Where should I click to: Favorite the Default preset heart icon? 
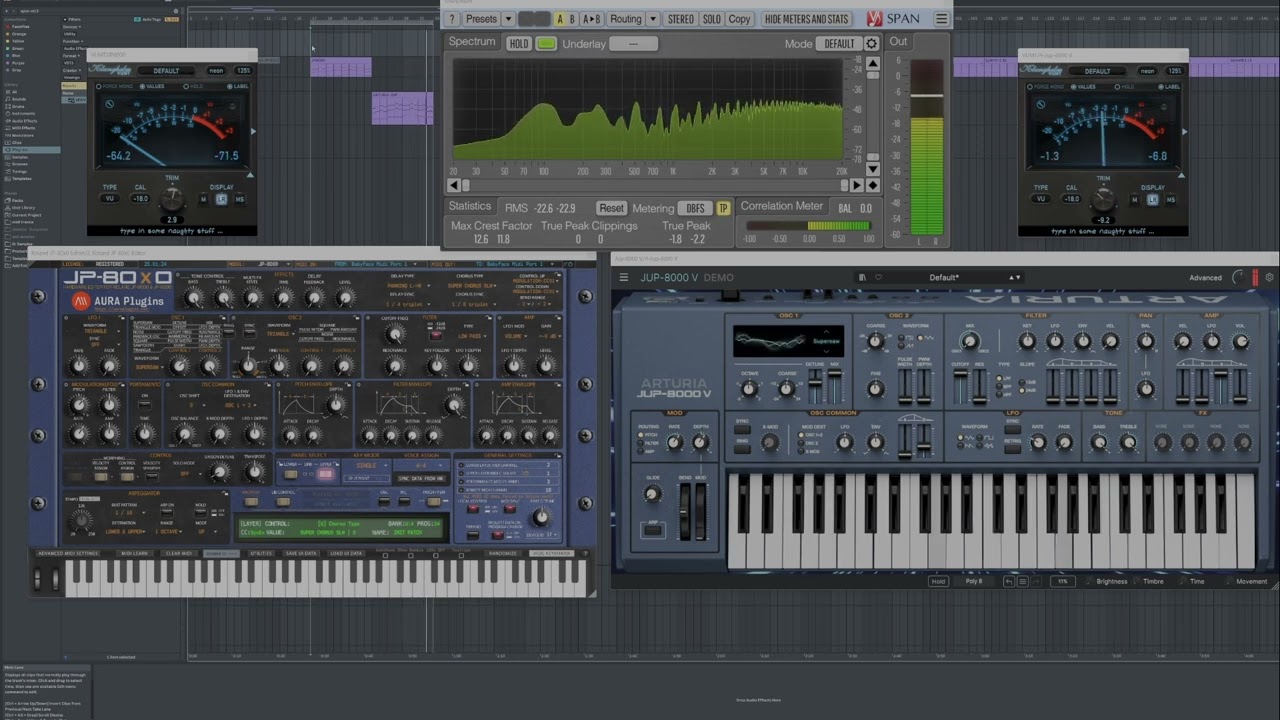pos(878,278)
